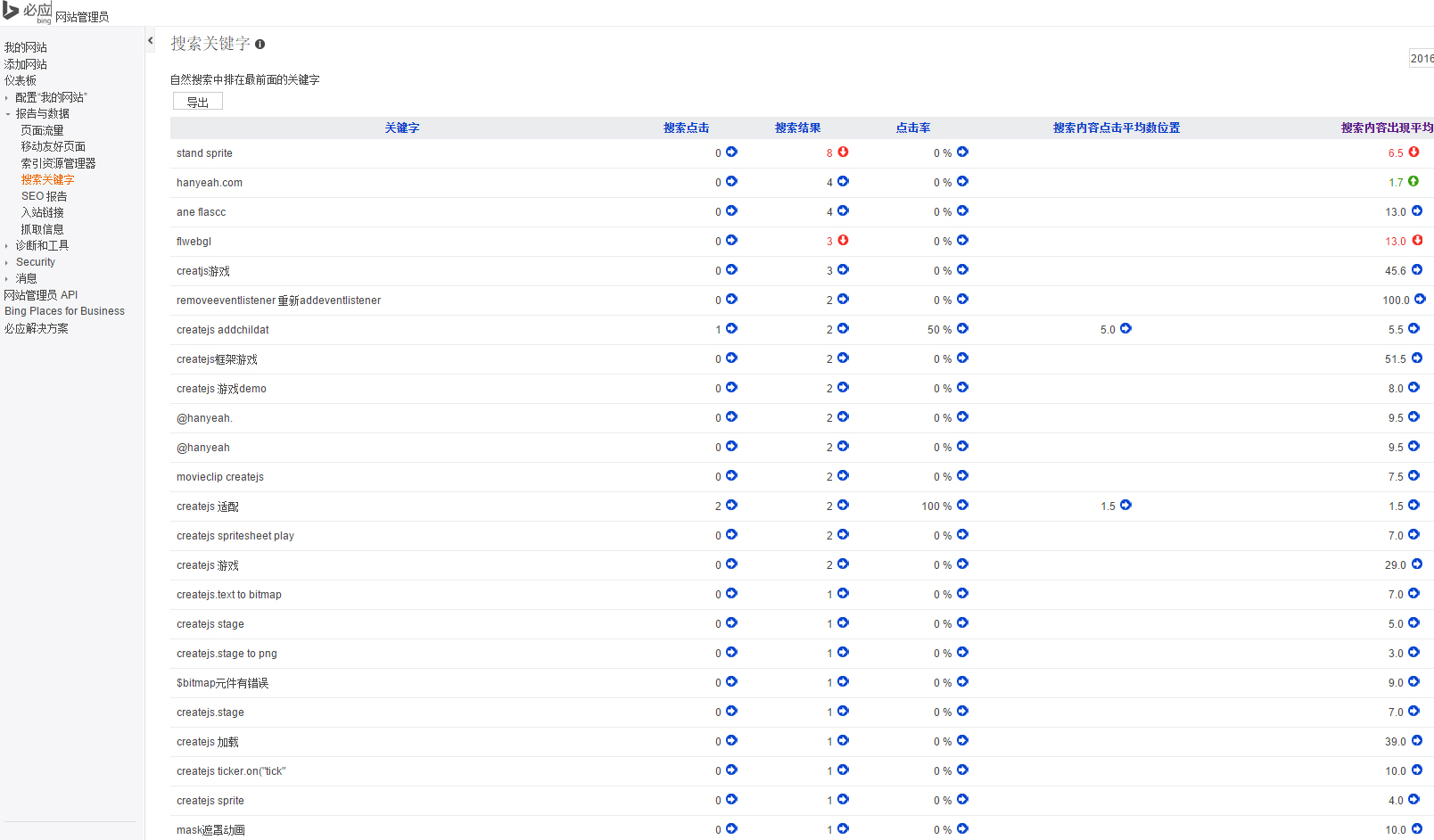The width and height of the screenshot is (1434, 840).
Task: Click search clicks icon for removeeventlistener row
Action: (x=731, y=300)
